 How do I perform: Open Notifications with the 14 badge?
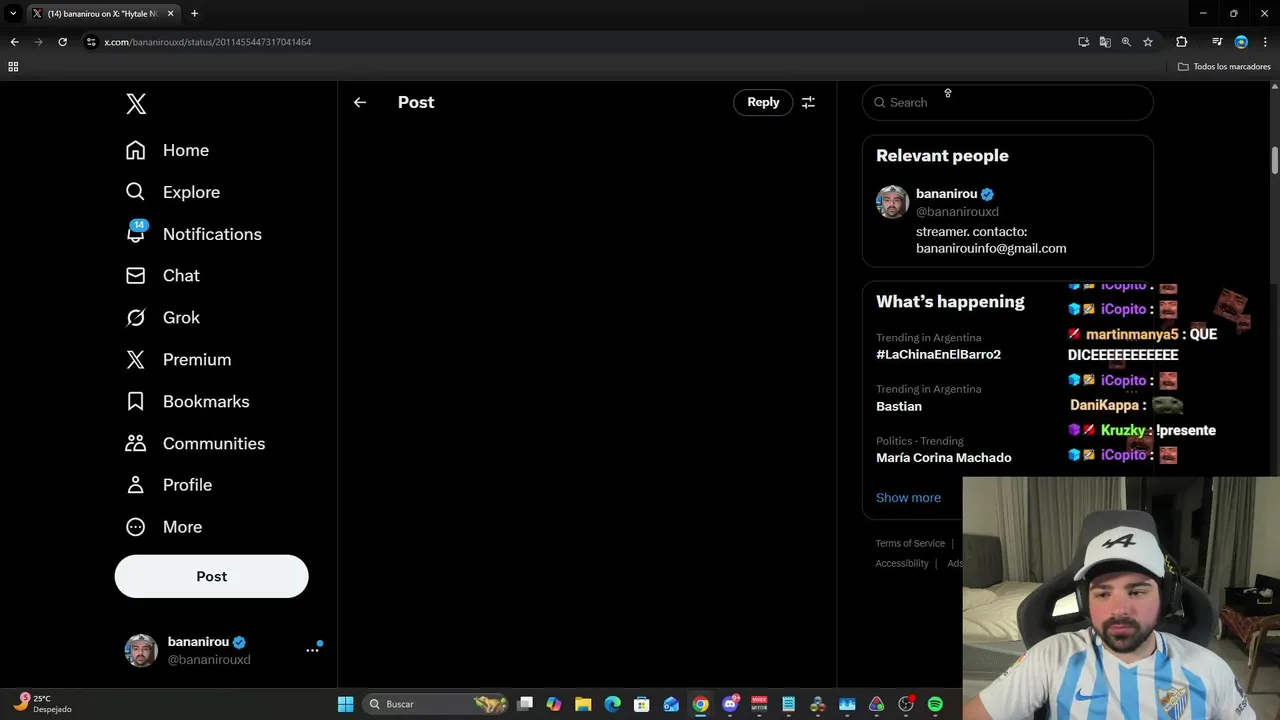(x=193, y=234)
